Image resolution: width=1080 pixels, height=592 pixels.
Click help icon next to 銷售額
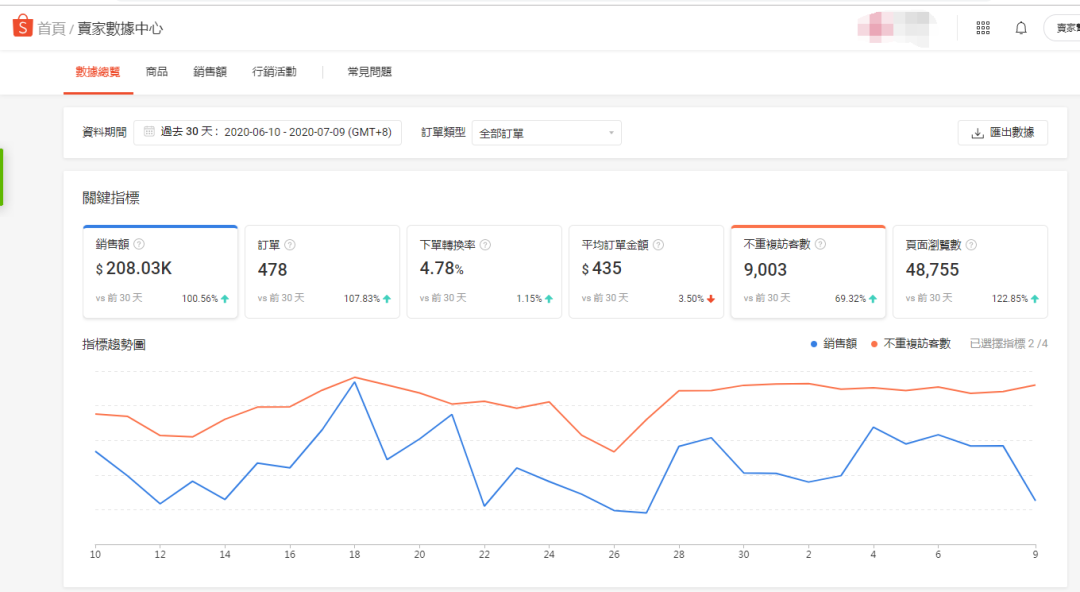139,244
